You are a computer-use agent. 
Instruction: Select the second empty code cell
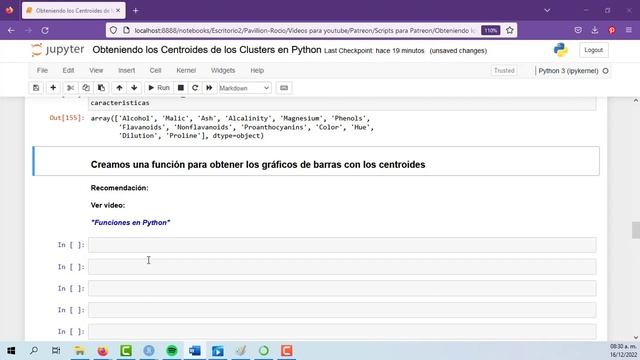pos(342,267)
